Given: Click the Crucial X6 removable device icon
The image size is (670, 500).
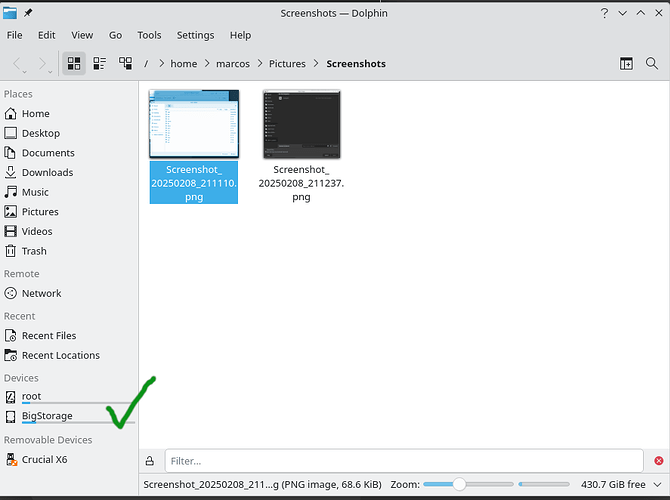Looking at the screenshot, I should click(11, 459).
